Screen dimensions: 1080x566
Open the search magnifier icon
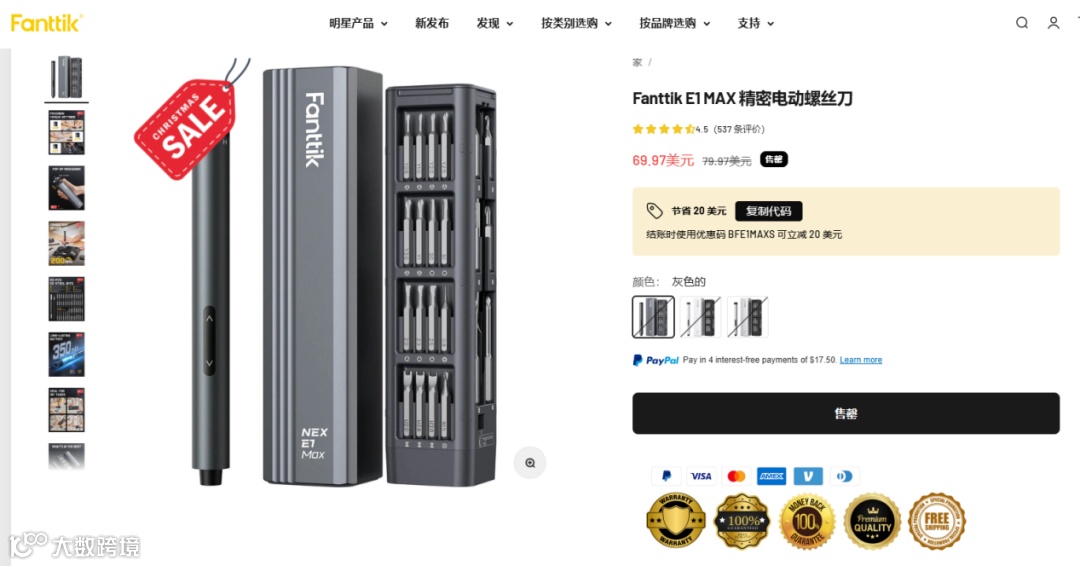[x=1022, y=23]
